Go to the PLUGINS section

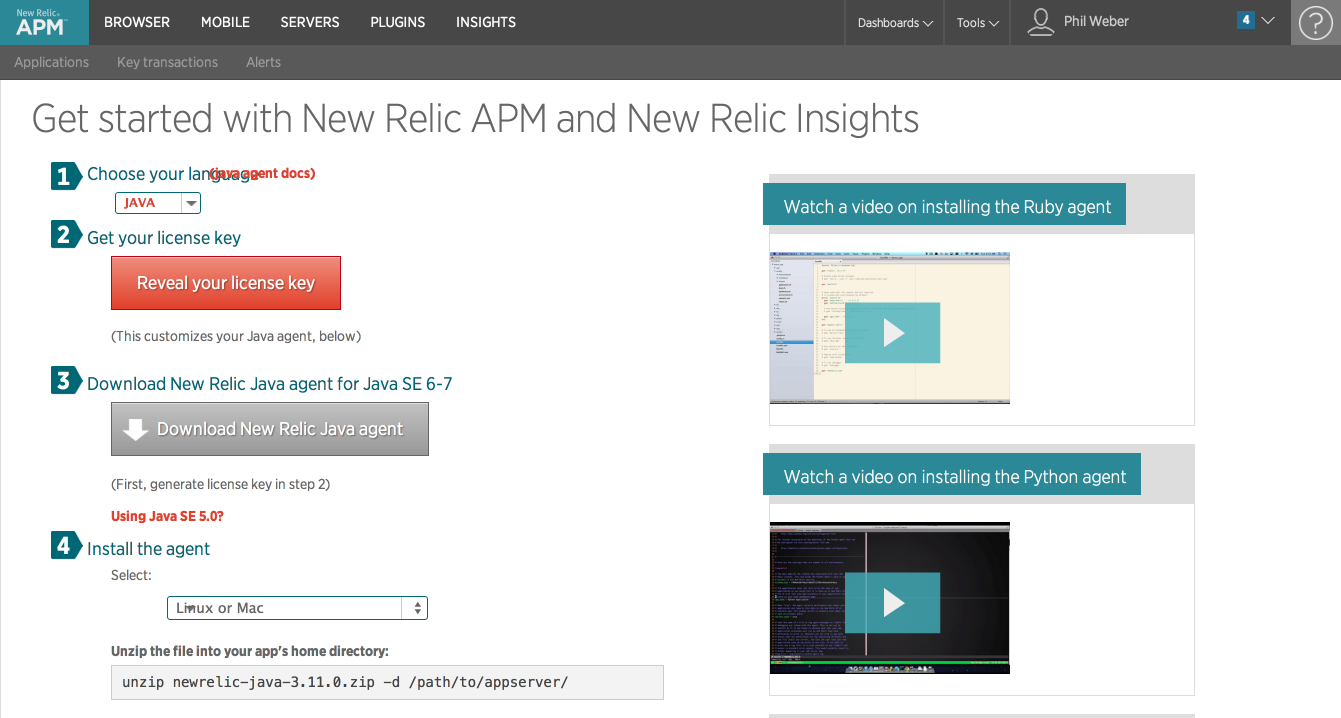398,22
